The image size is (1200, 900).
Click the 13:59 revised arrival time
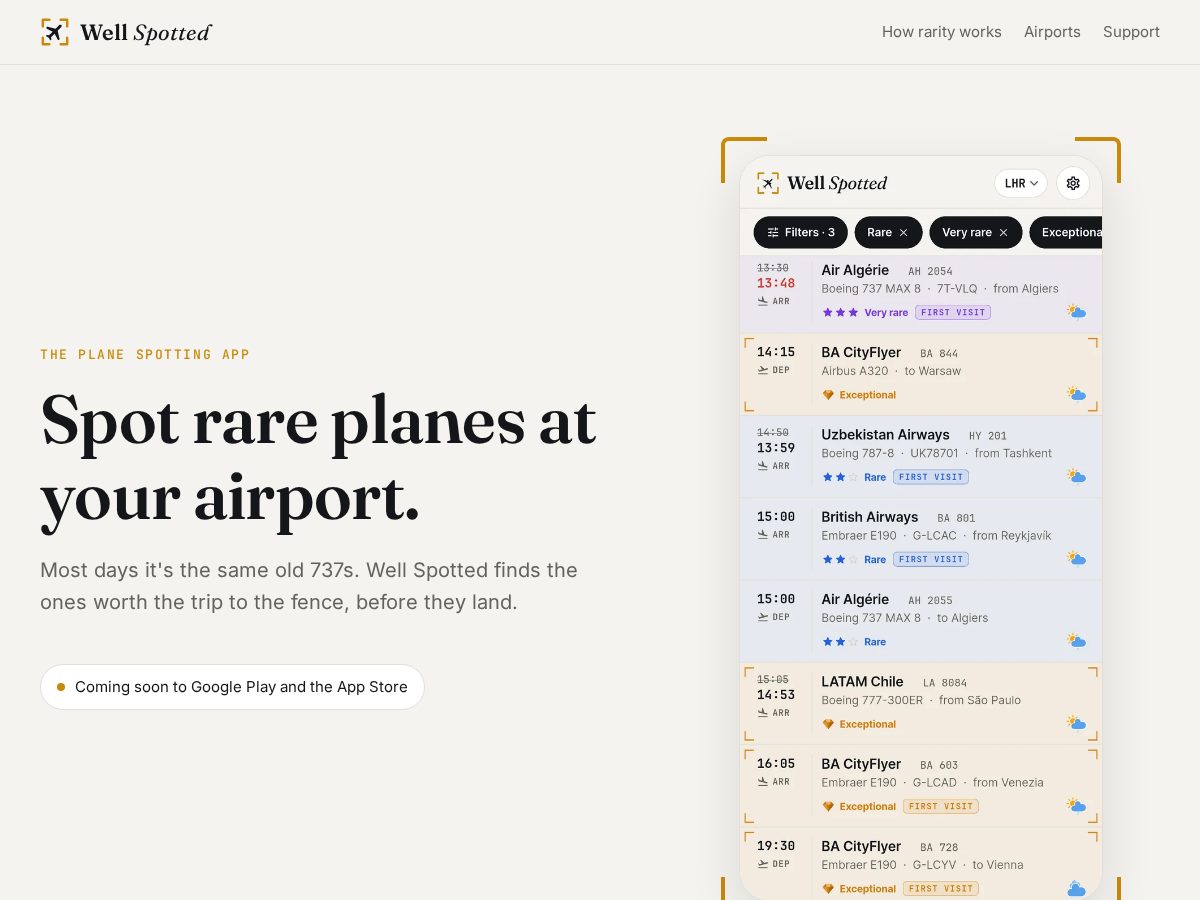pyautogui.click(x=776, y=448)
